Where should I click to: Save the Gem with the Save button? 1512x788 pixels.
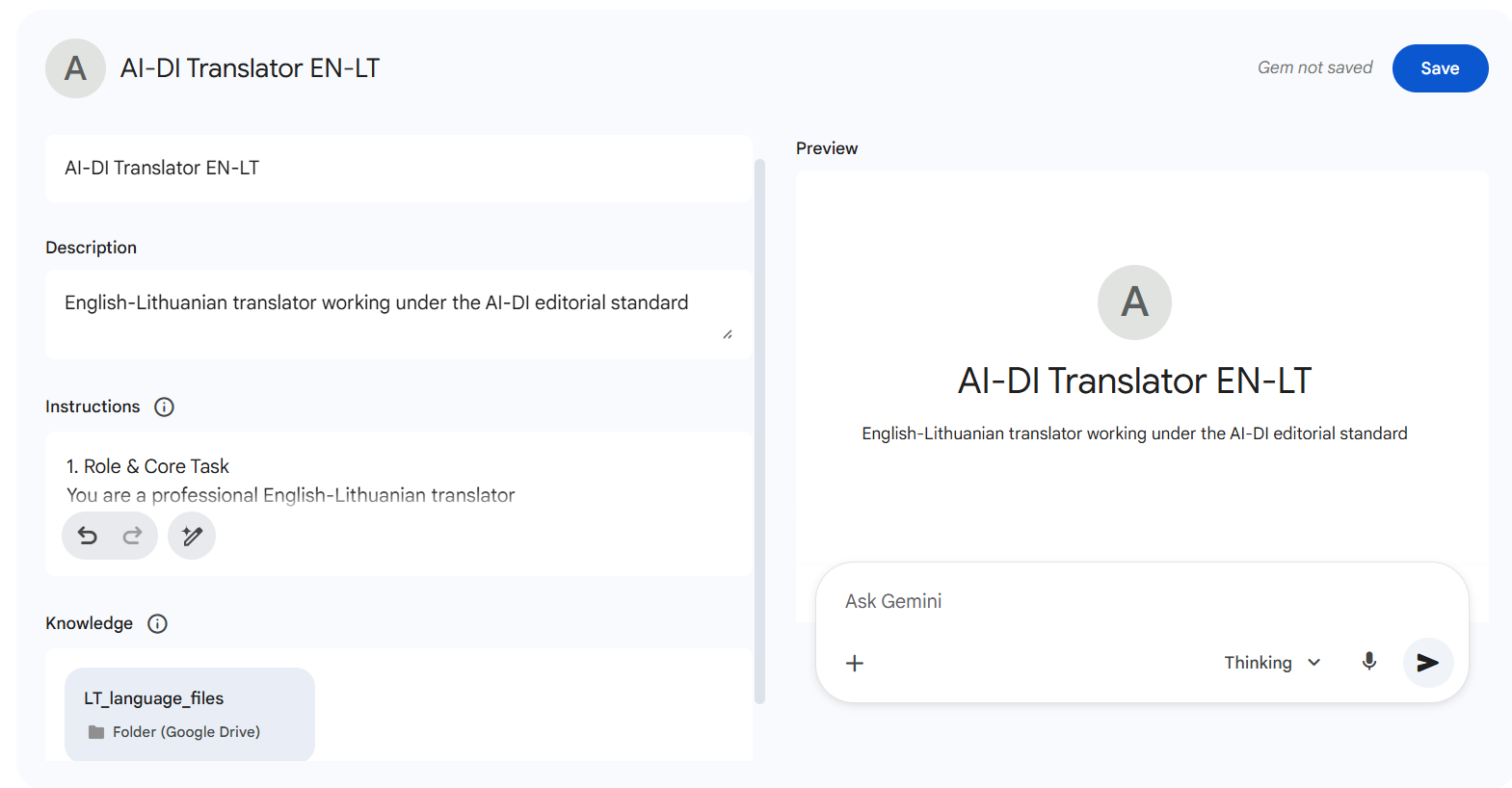click(1440, 68)
